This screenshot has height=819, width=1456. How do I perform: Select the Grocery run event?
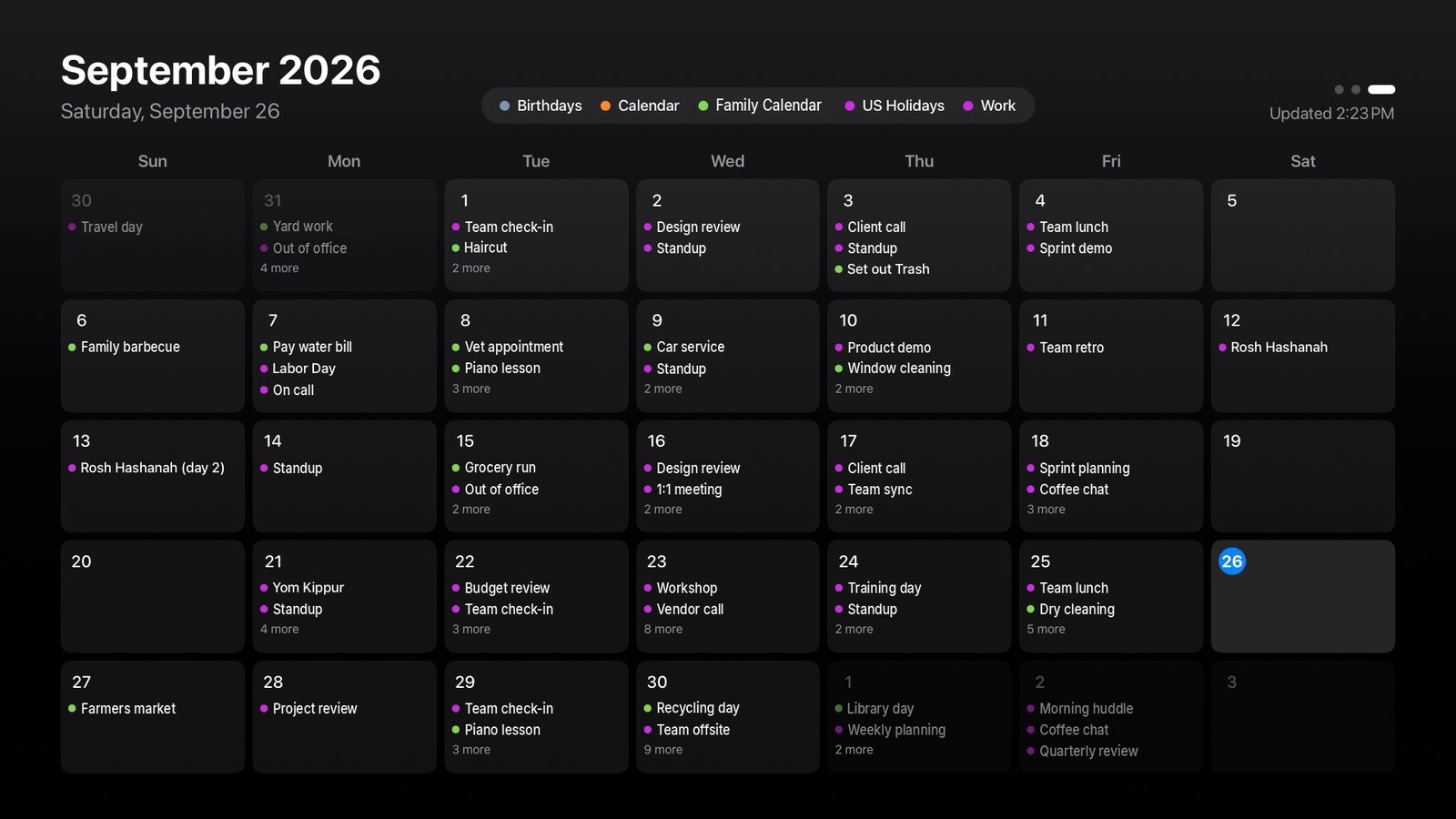494,468
